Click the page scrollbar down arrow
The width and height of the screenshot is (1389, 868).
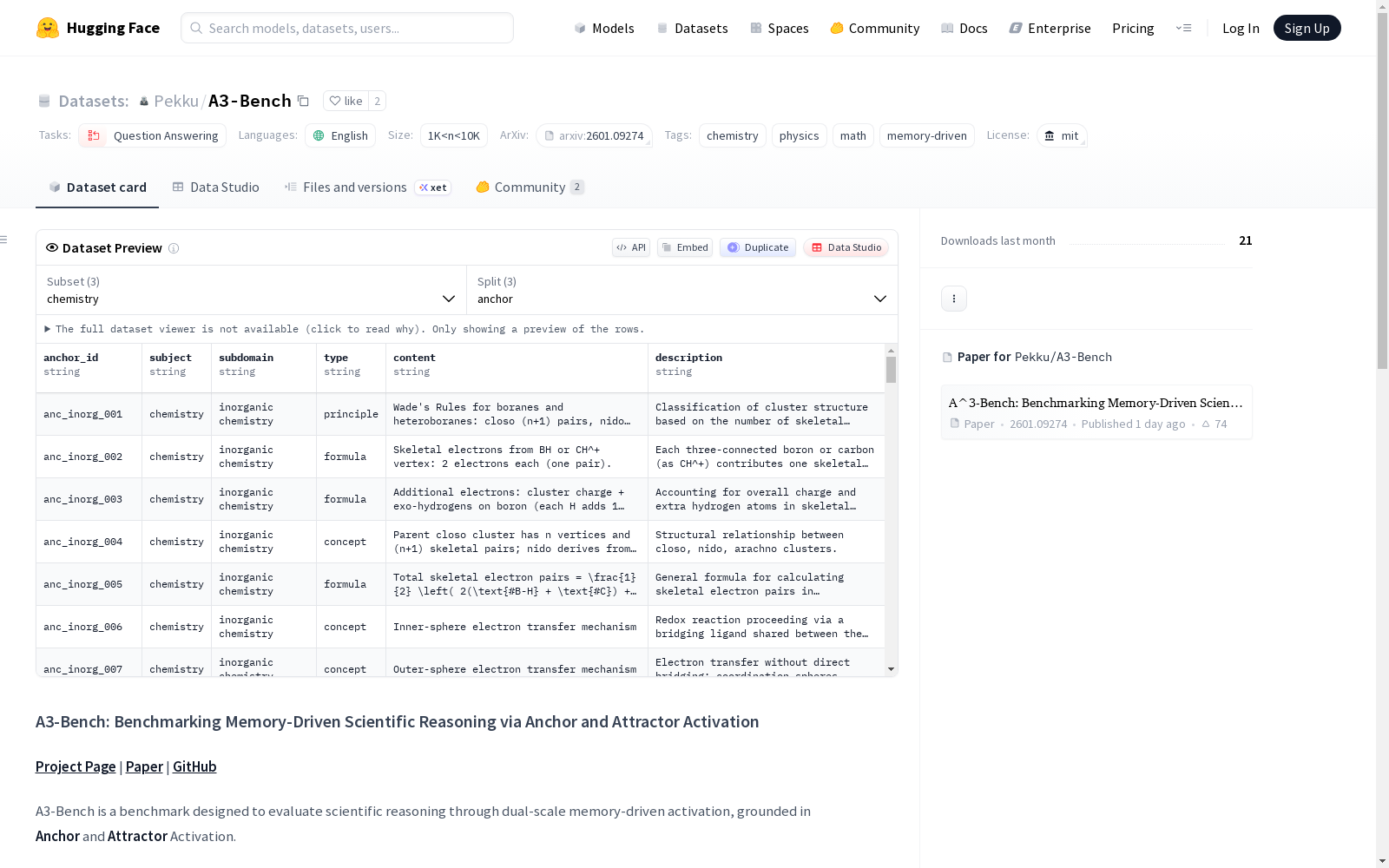1382,861
